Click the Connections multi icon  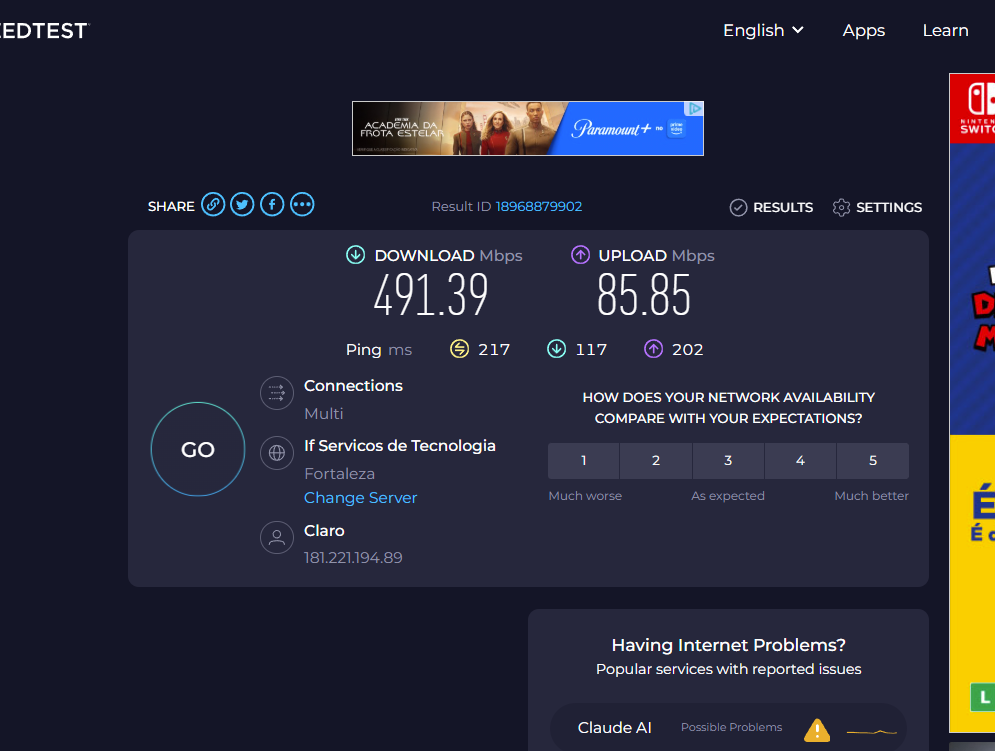(x=276, y=393)
